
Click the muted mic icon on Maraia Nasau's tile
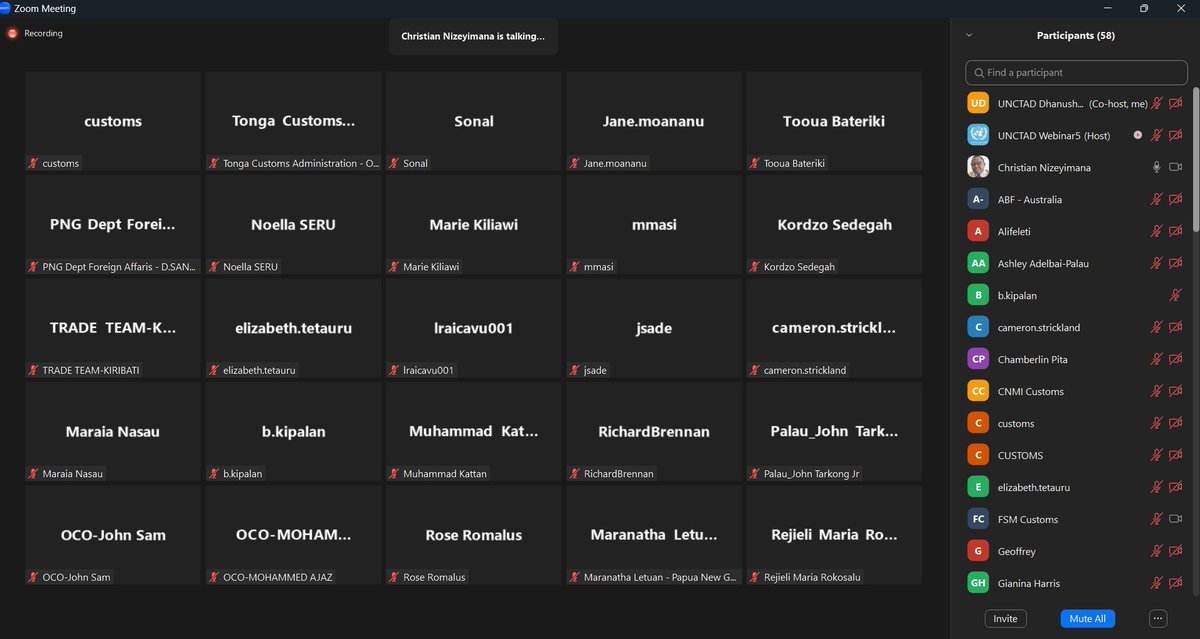[x=34, y=474]
